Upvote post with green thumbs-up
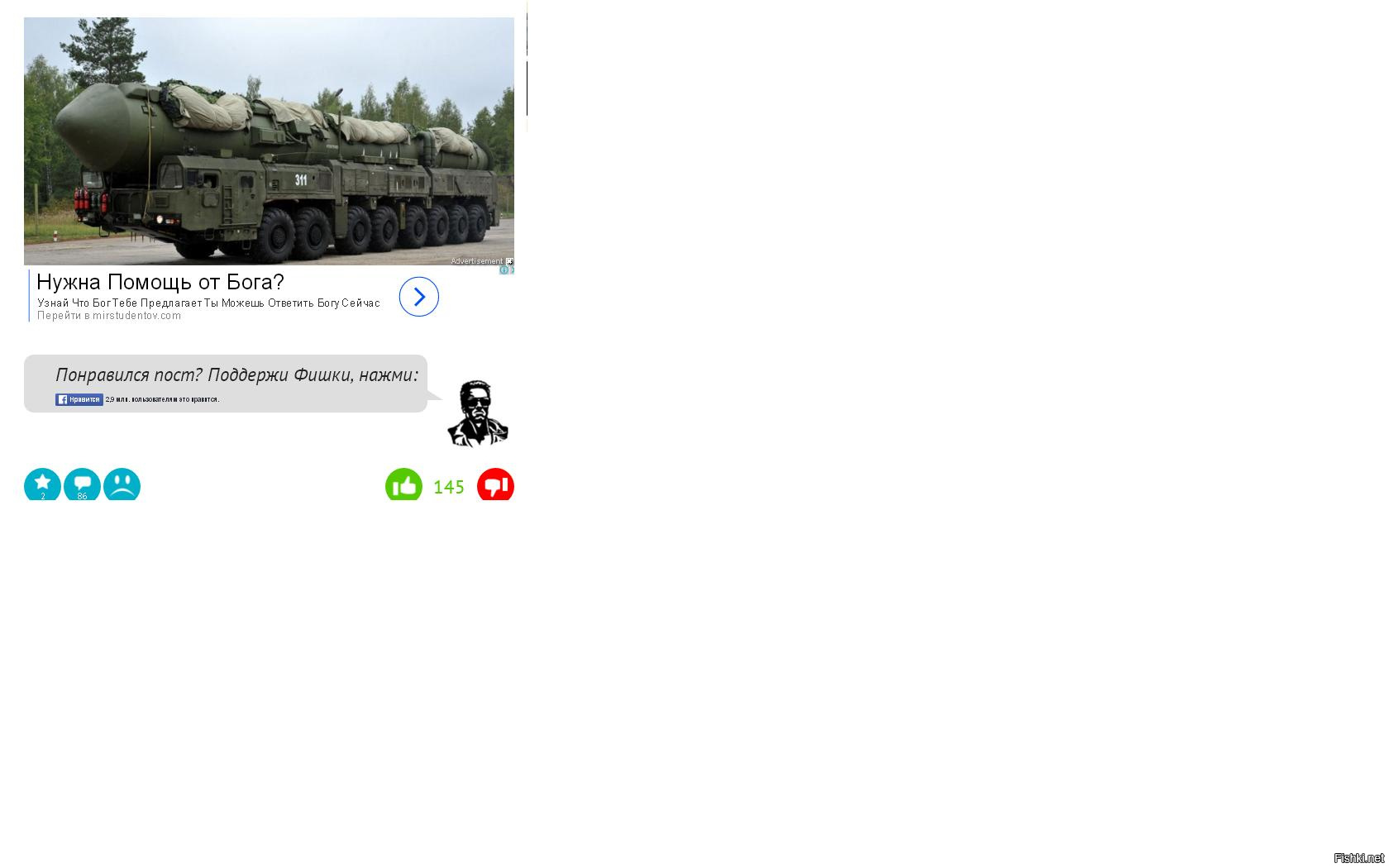The image size is (1389, 868). coord(403,485)
